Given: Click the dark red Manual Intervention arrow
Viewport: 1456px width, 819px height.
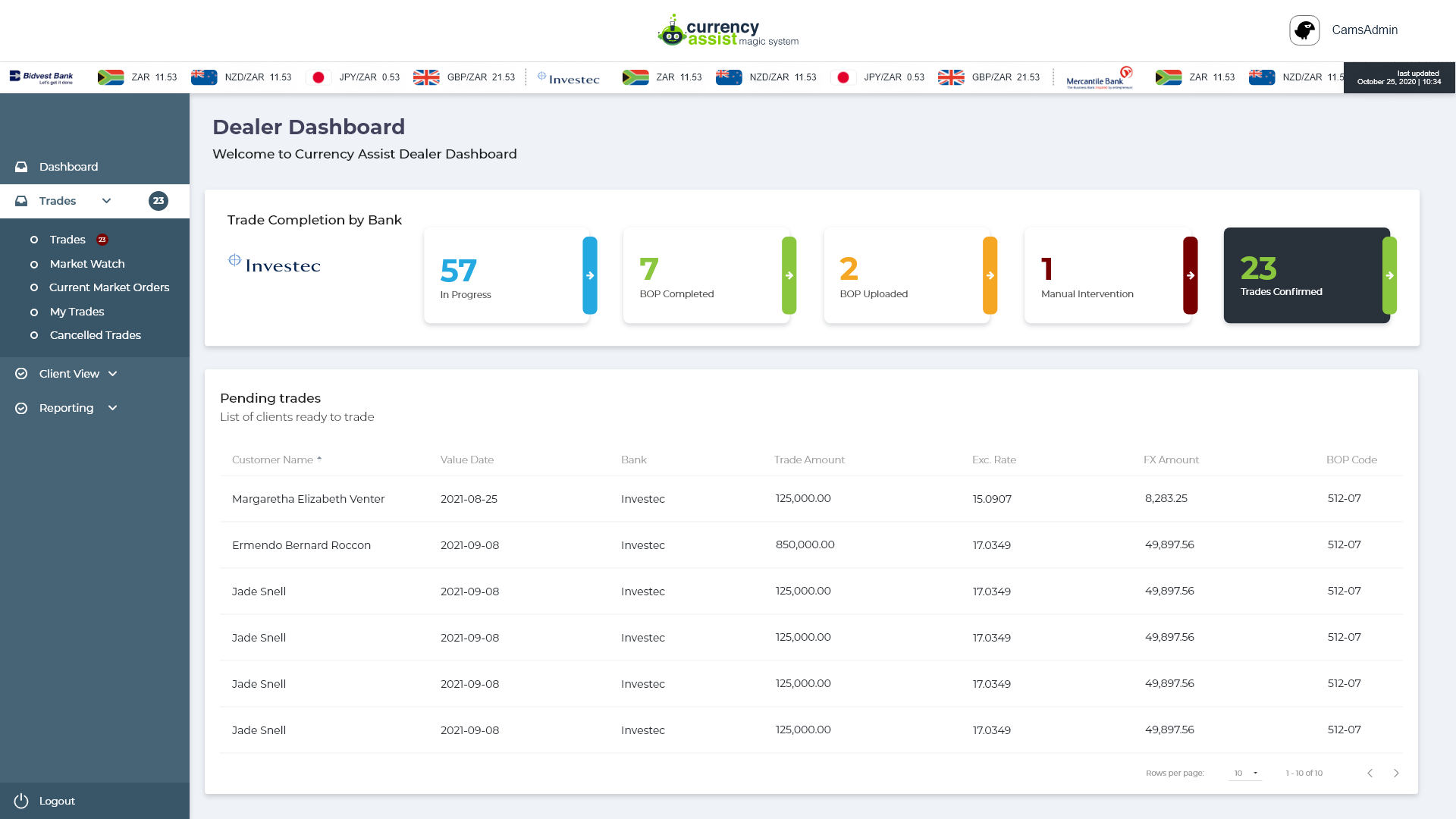Looking at the screenshot, I should click(1191, 275).
